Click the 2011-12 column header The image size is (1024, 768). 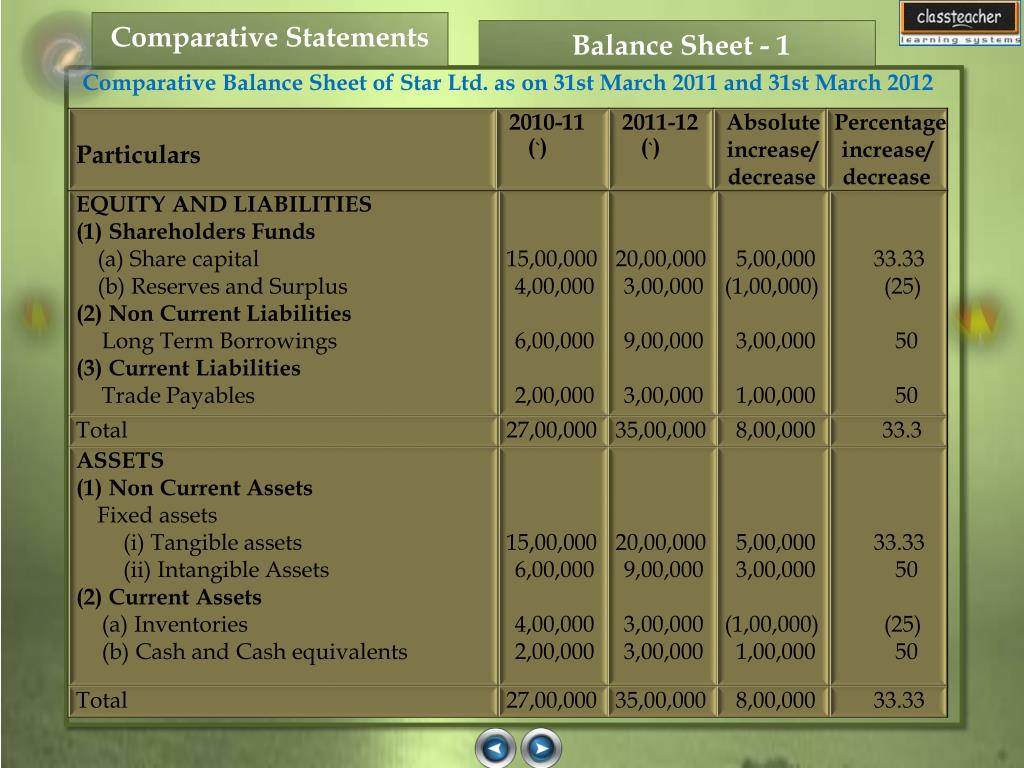pos(659,135)
